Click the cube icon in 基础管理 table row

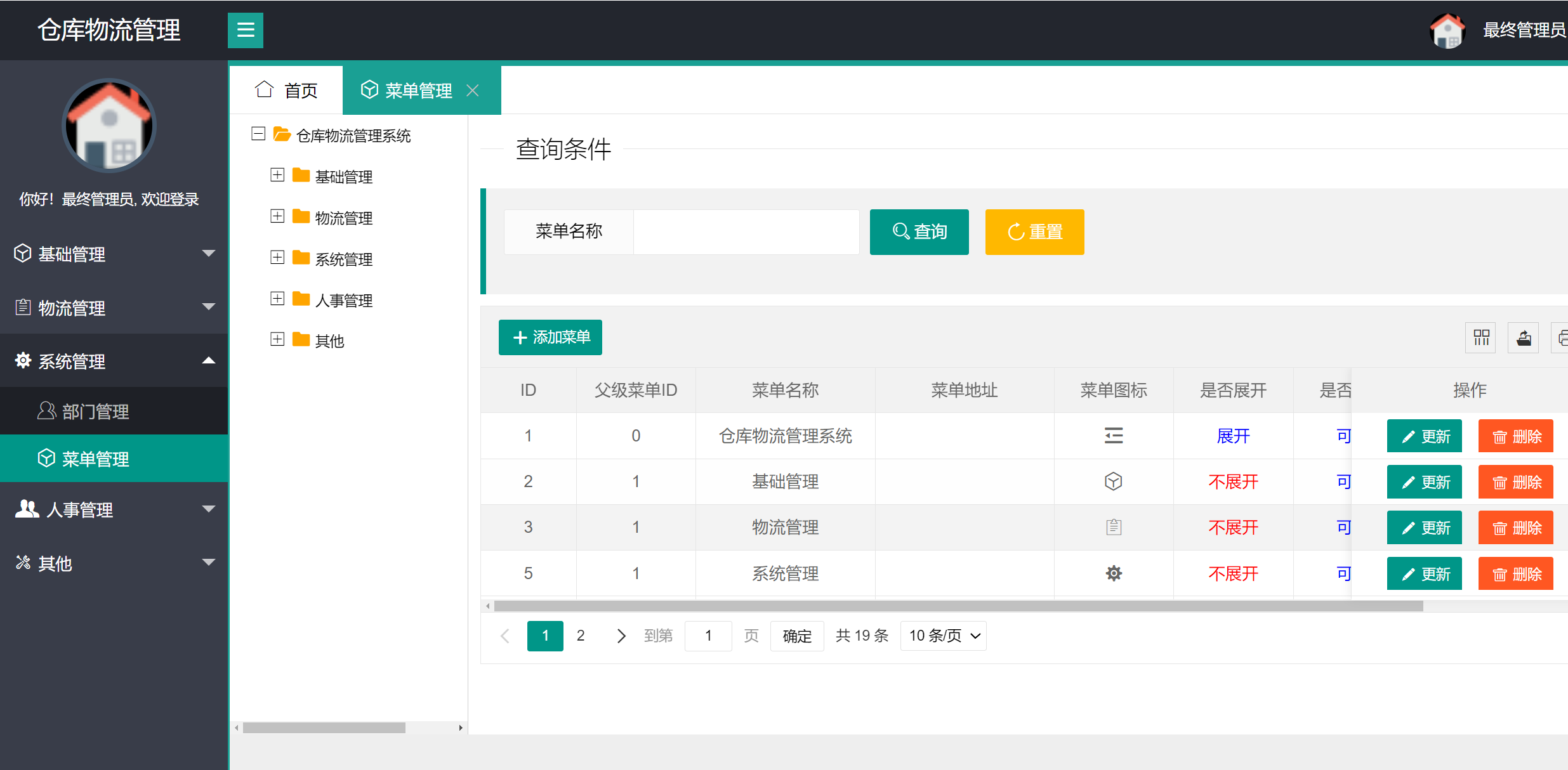click(1114, 481)
